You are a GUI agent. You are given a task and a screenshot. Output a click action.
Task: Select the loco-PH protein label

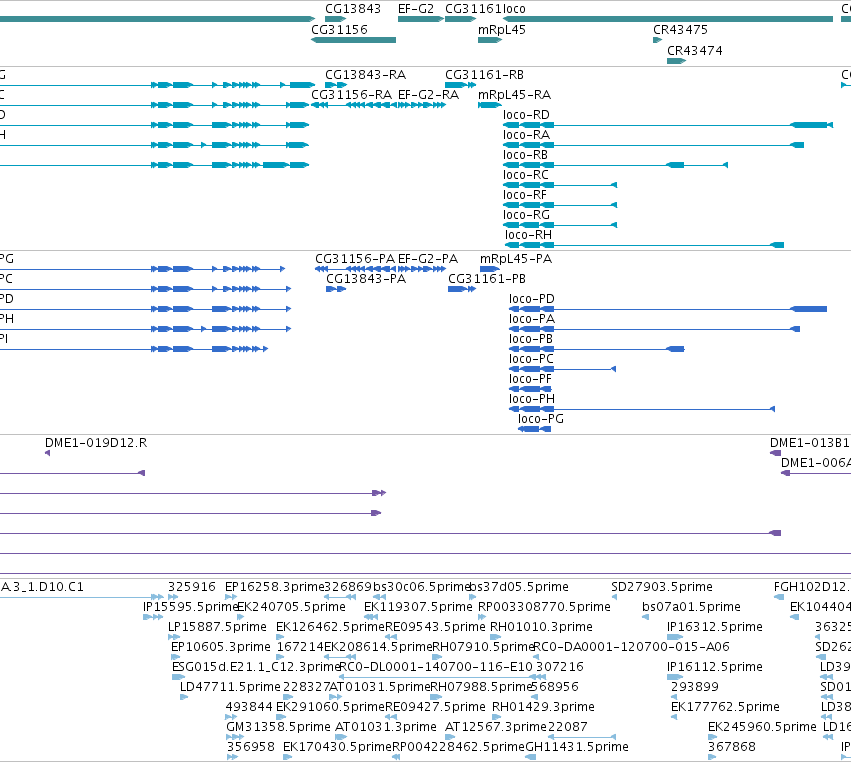531,399
